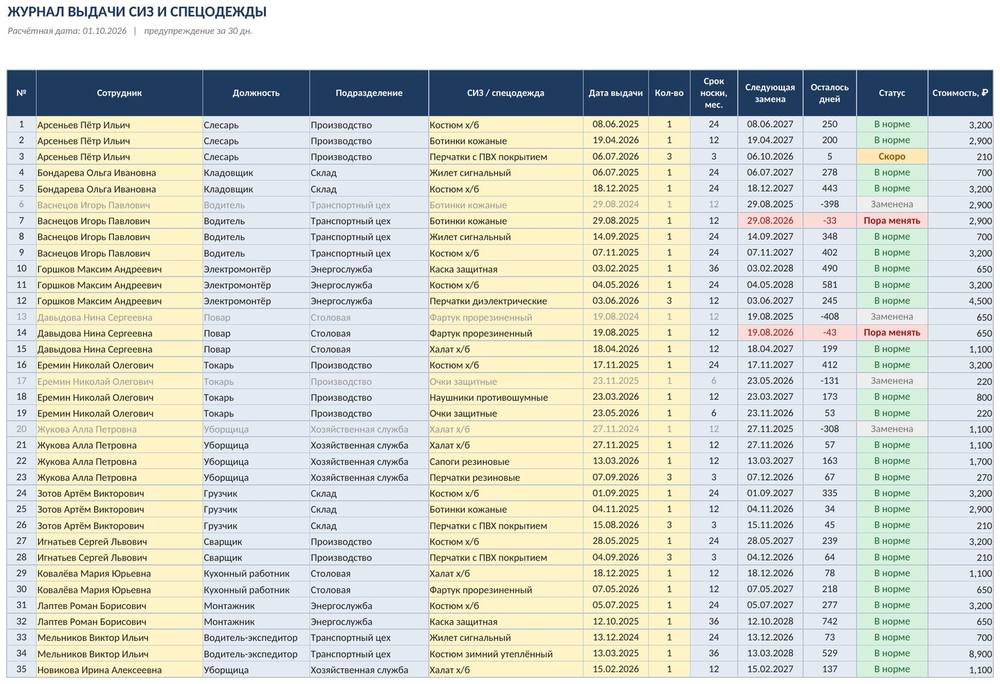Select 'Новикова Ирина Алексеевна' cell
Image resolution: width=1000 pixels, height=684 pixels.
click(119, 670)
